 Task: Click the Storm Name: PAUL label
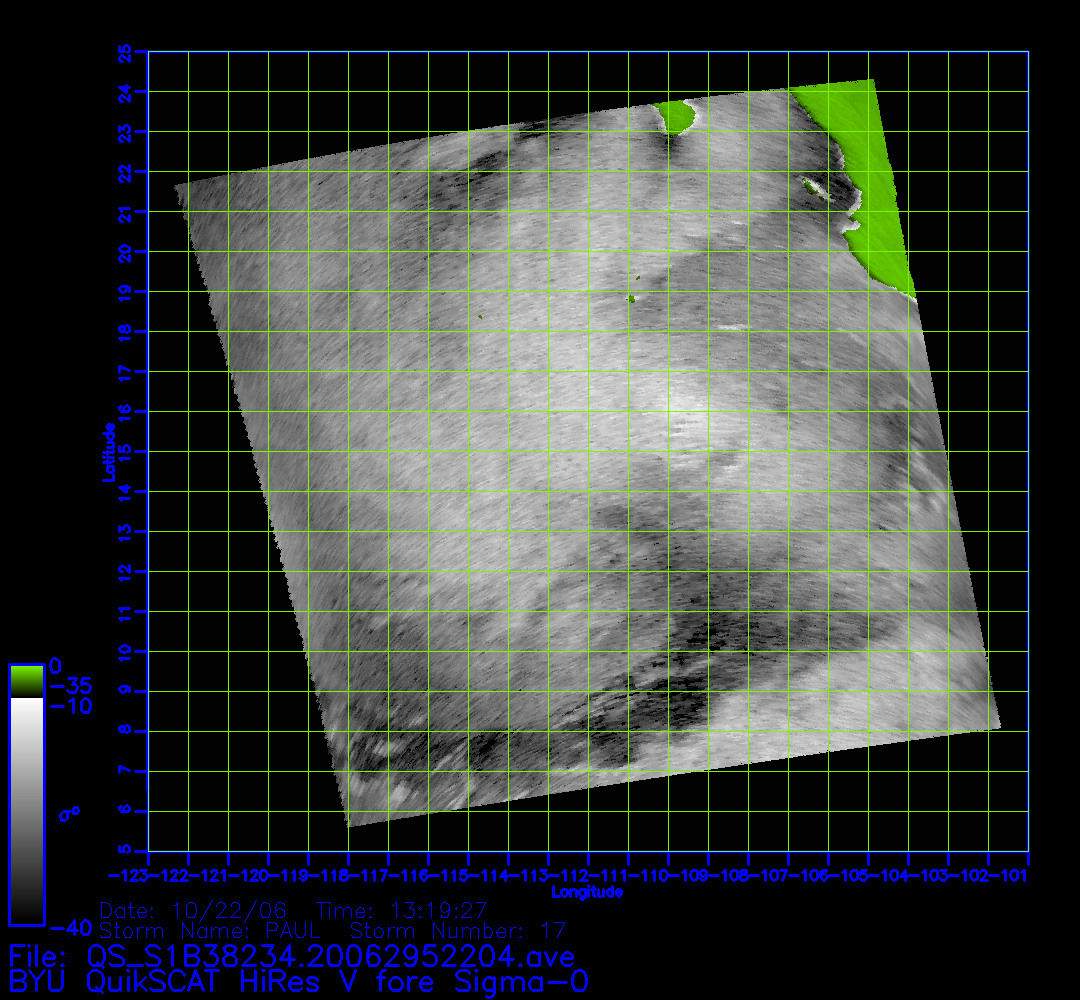[210, 931]
